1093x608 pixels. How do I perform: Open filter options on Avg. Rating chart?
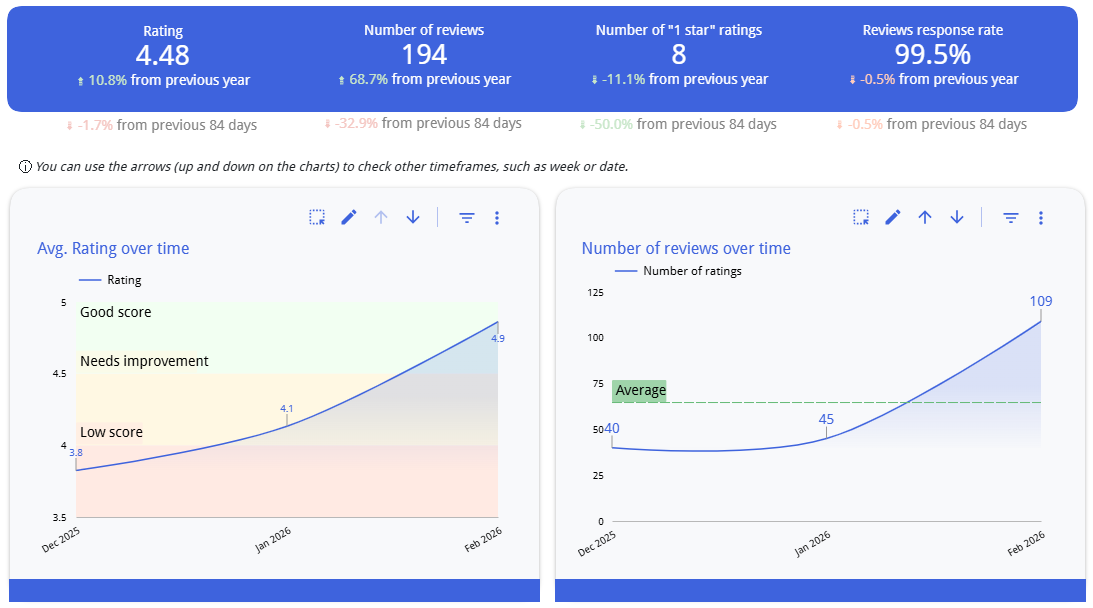(x=466, y=218)
